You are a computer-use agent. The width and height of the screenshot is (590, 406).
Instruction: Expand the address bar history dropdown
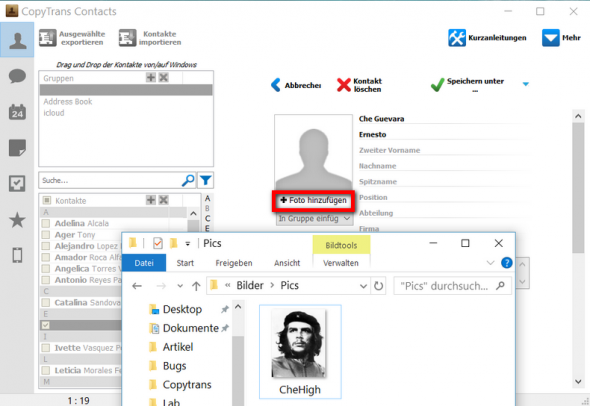click(363, 286)
